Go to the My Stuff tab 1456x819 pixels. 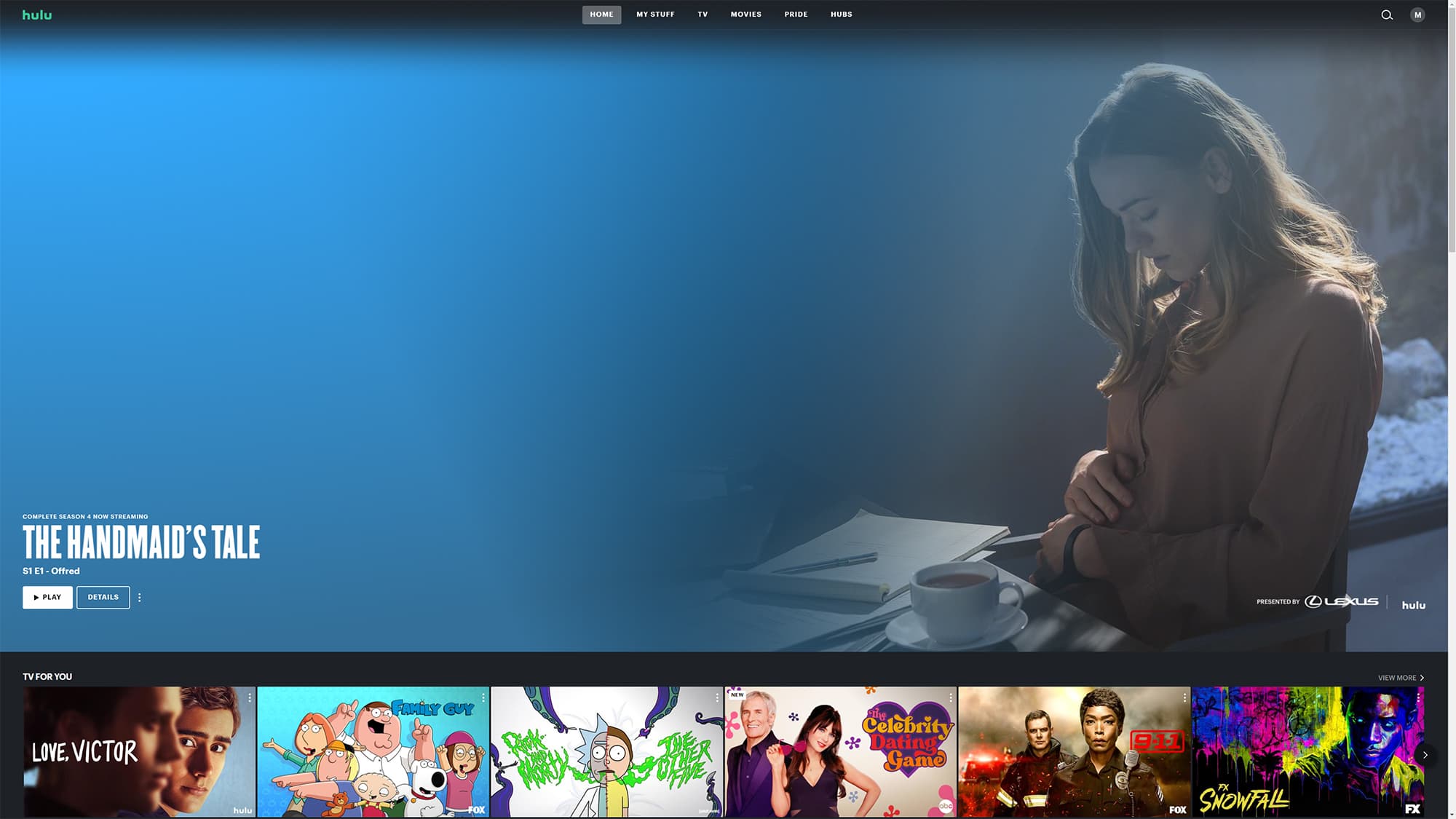tap(655, 15)
